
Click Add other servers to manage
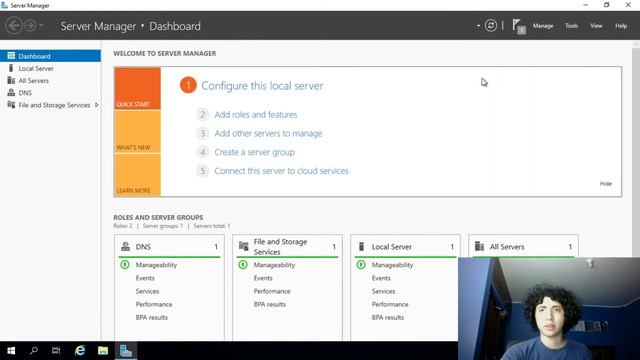coord(268,133)
